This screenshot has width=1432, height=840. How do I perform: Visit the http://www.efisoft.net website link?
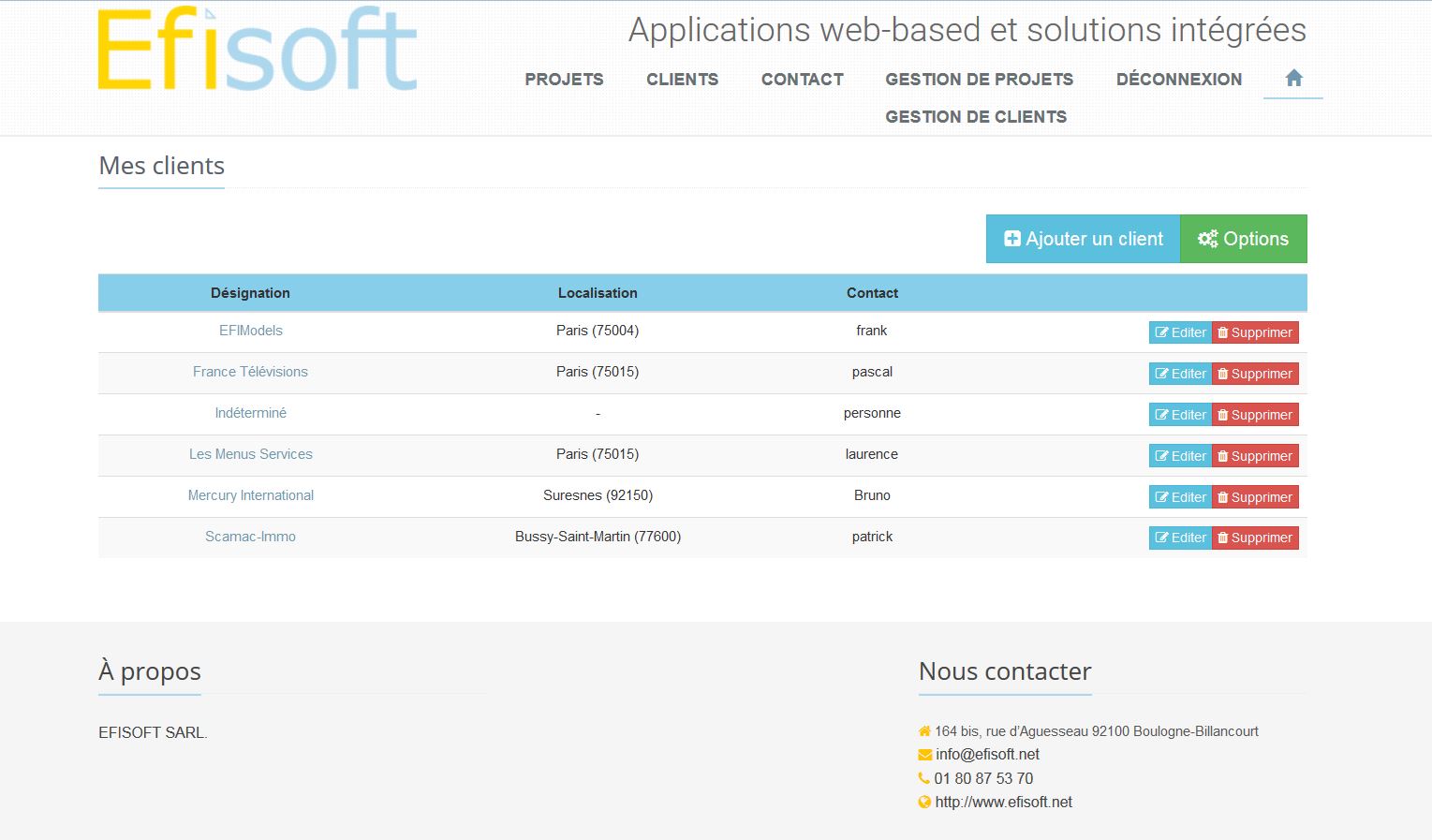click(x=1003, y=803)
